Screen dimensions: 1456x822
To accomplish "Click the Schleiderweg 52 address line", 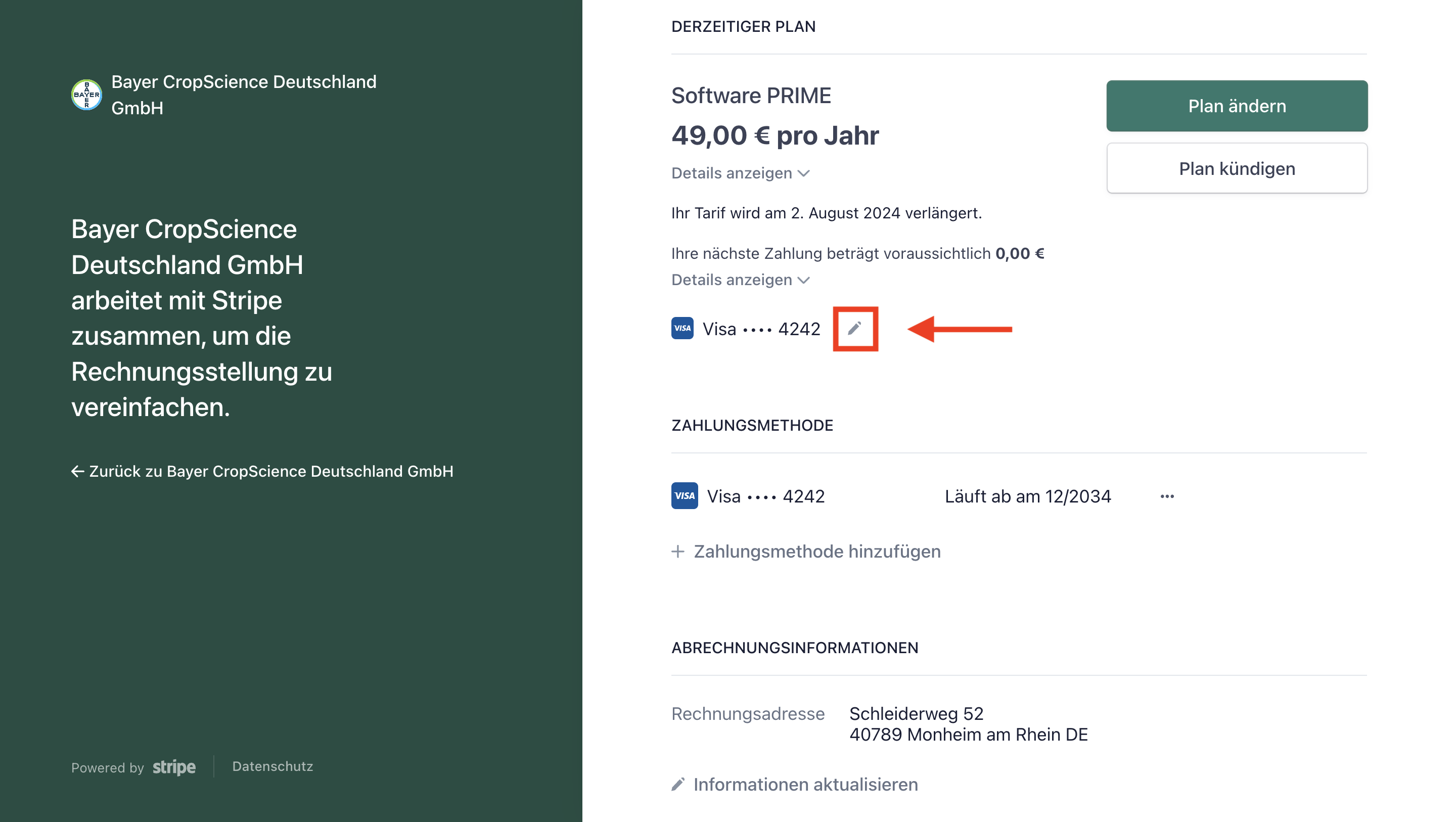I will (x=916, y=713).
